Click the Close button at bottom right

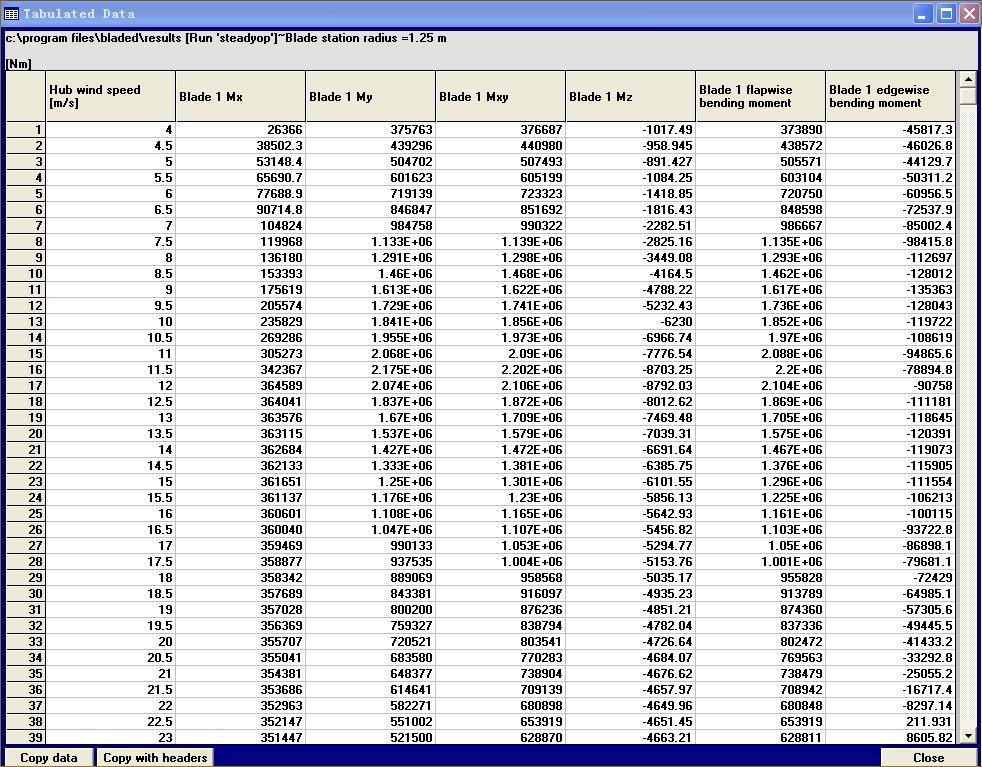[928, 757]
